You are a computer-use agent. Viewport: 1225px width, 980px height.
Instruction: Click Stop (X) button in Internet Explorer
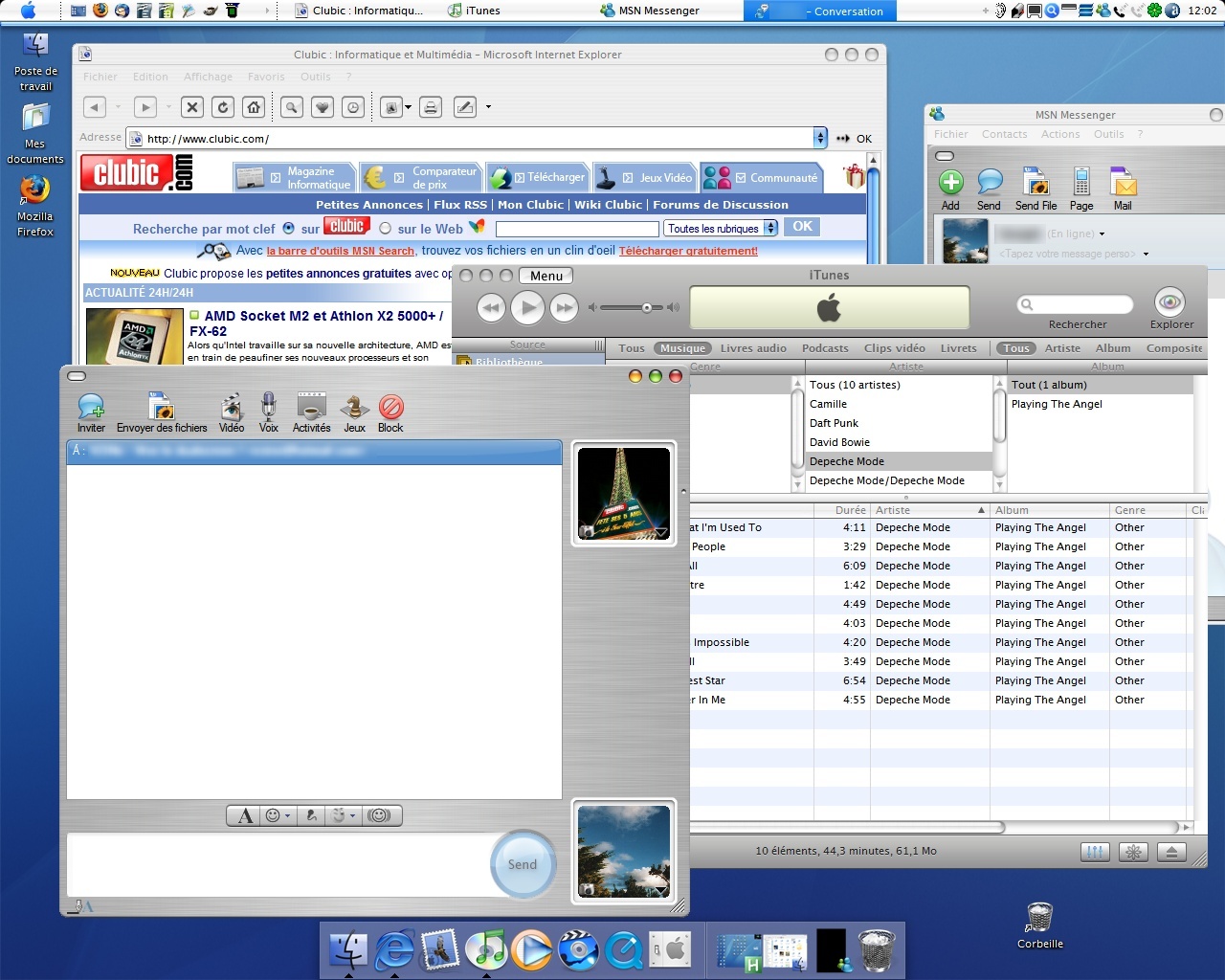tap(192, 107)
